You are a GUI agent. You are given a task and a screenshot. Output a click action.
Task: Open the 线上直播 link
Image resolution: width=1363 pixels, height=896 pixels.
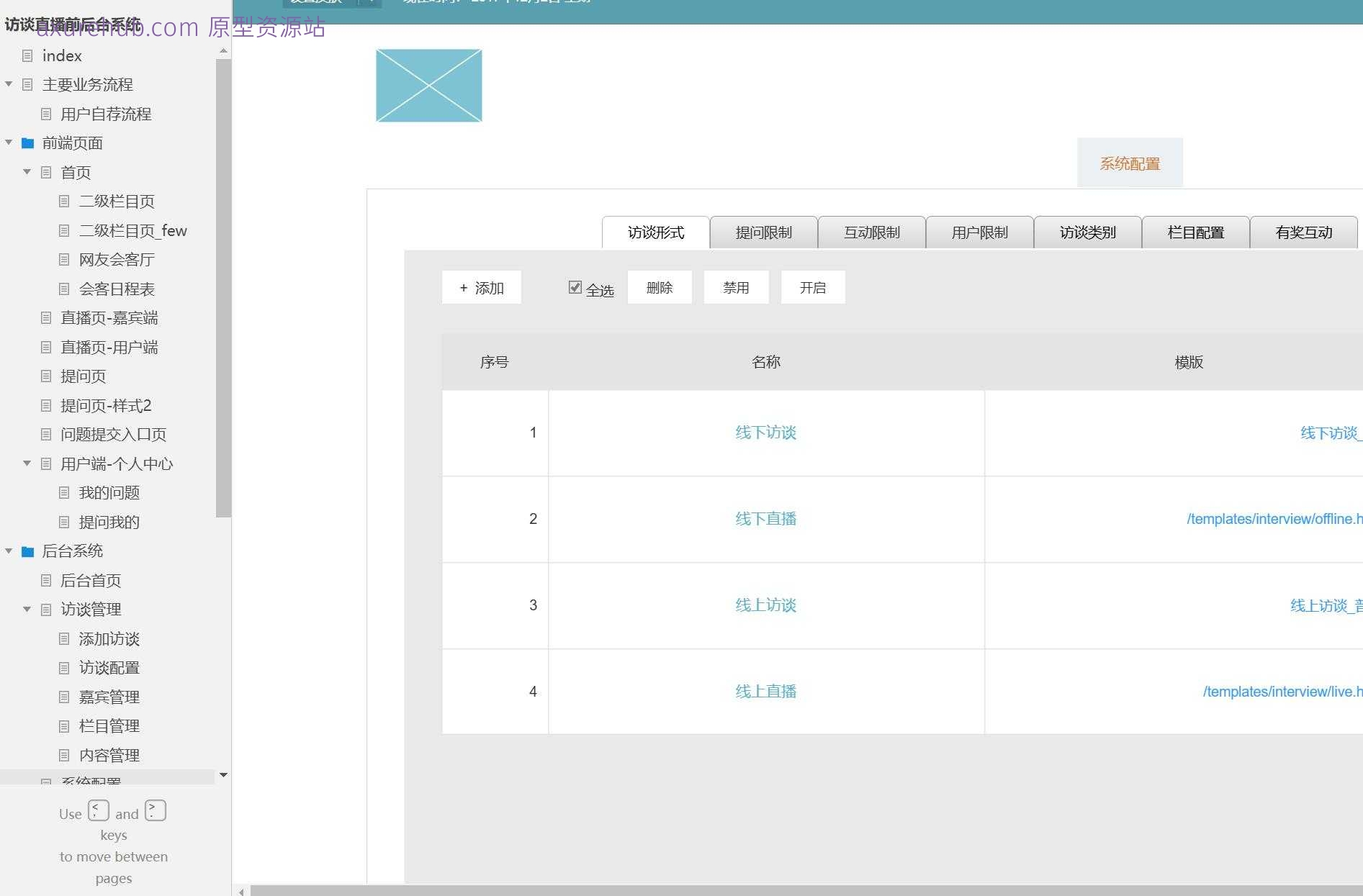coord(765,691)
